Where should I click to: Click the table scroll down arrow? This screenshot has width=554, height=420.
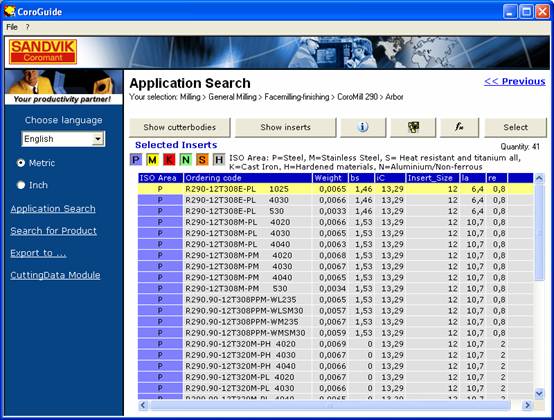[x=539, y=393]
